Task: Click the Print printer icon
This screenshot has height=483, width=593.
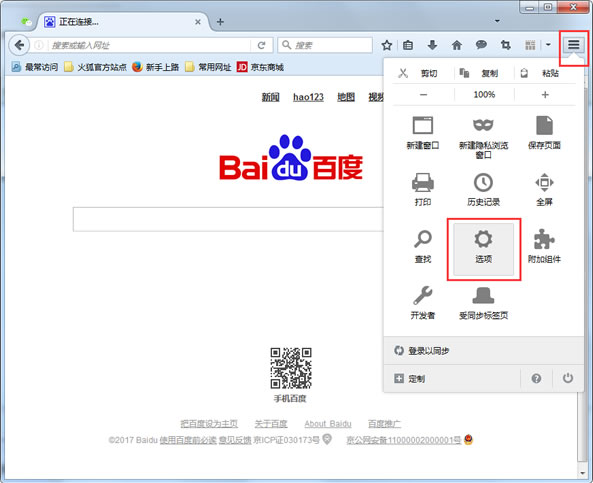Action: click(x=423, y=182)
